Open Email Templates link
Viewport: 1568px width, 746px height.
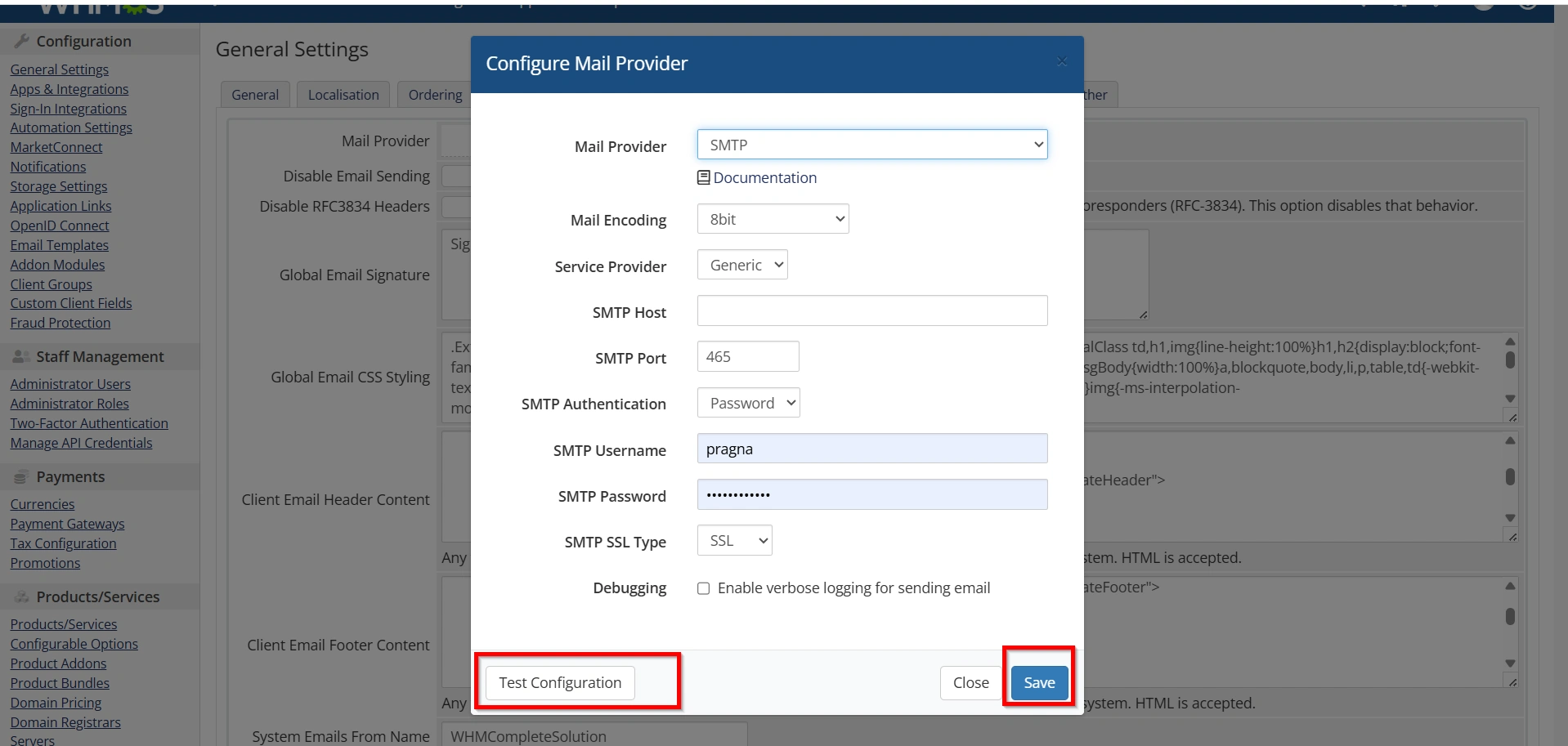coord(59,245)
